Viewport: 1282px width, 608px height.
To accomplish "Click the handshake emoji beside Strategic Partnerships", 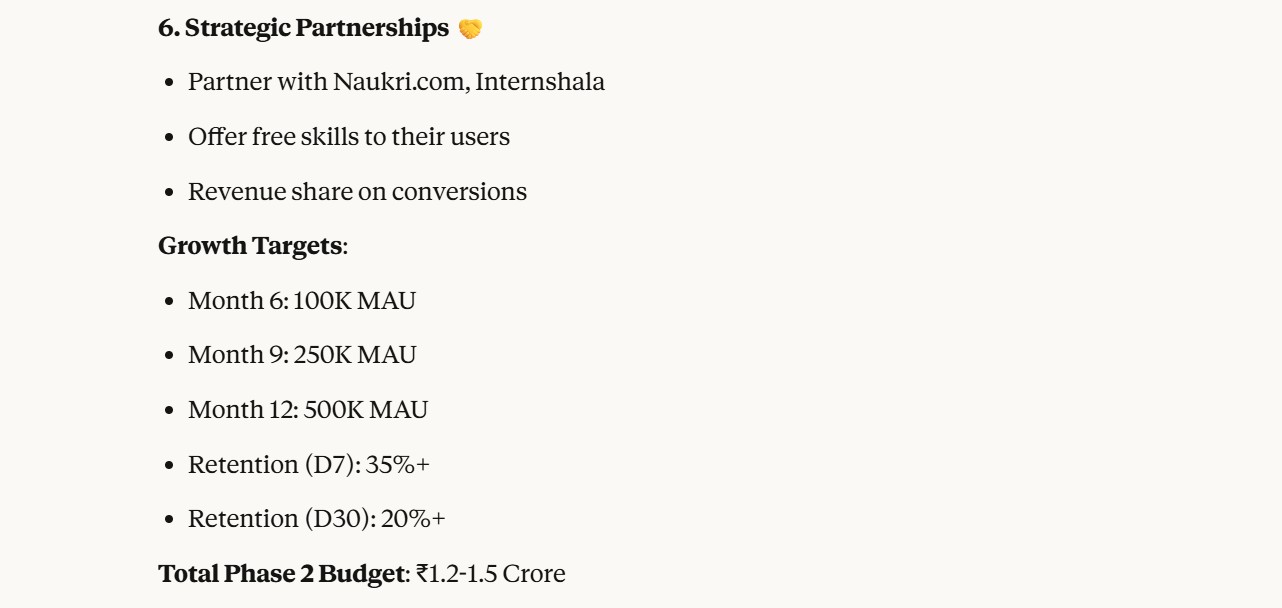I will tap(470, 29).
